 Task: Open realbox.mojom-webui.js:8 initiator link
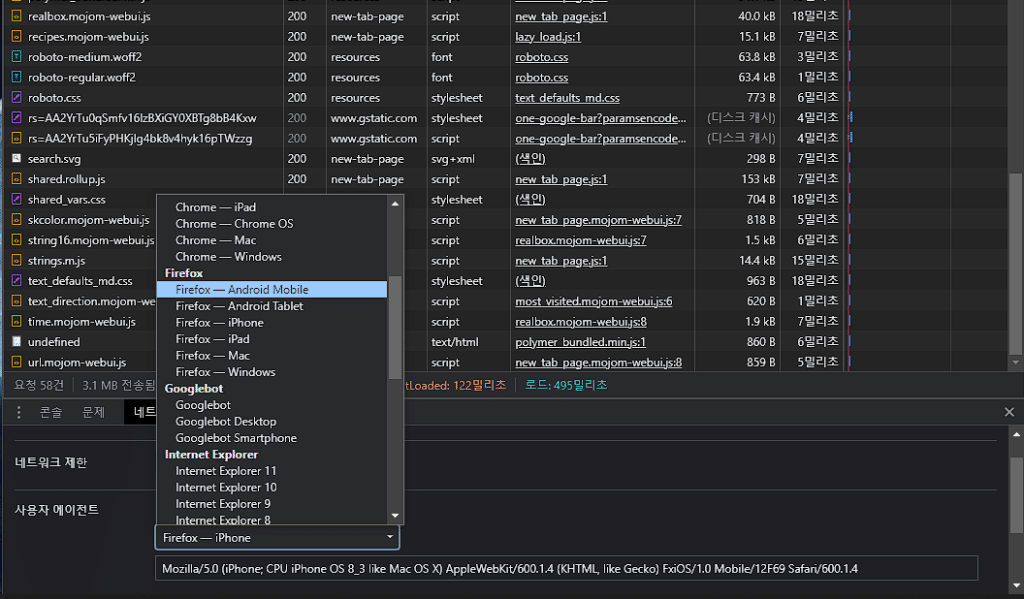581,321
